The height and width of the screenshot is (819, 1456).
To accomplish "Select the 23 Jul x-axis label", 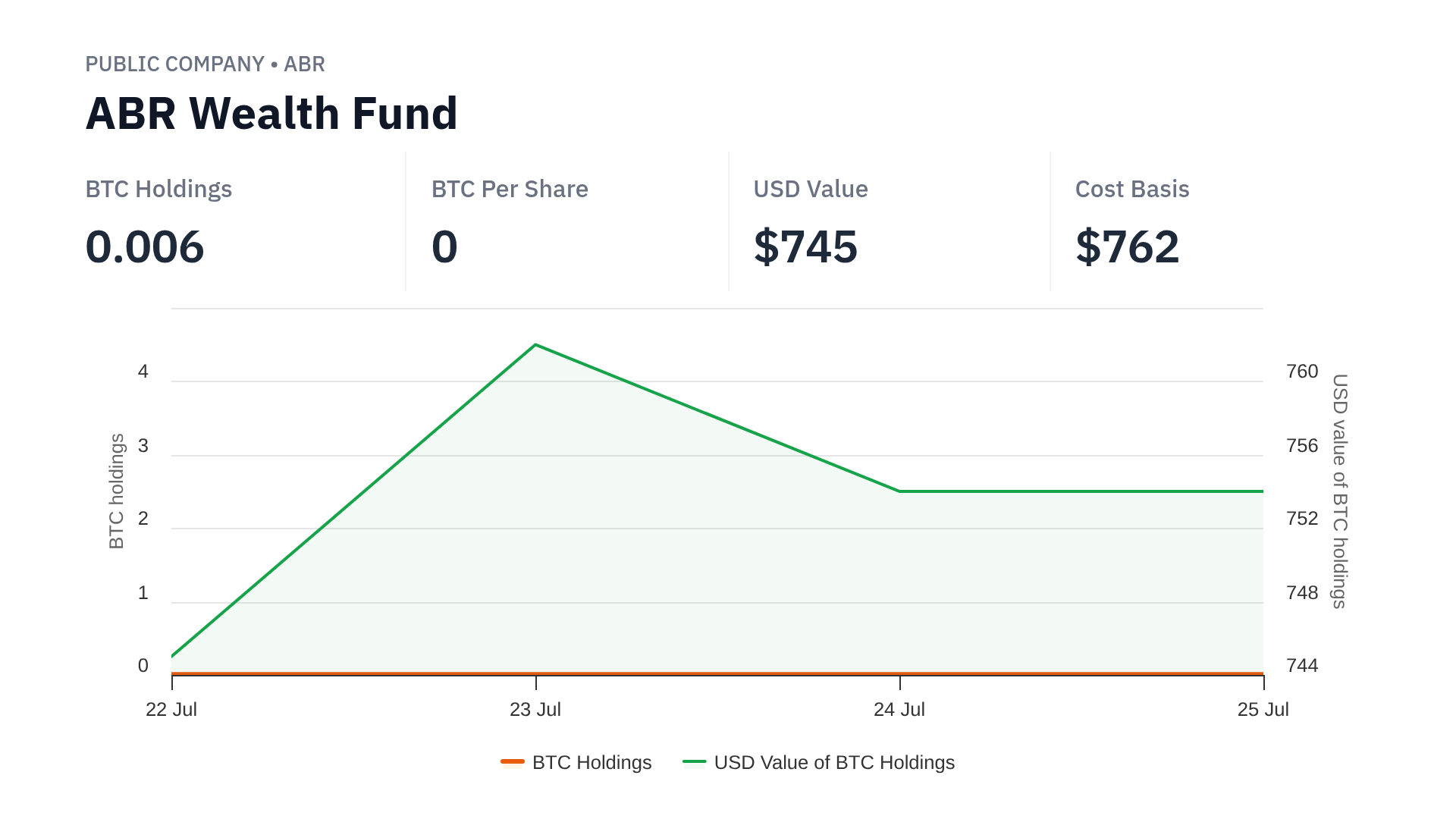I will 535,710.
